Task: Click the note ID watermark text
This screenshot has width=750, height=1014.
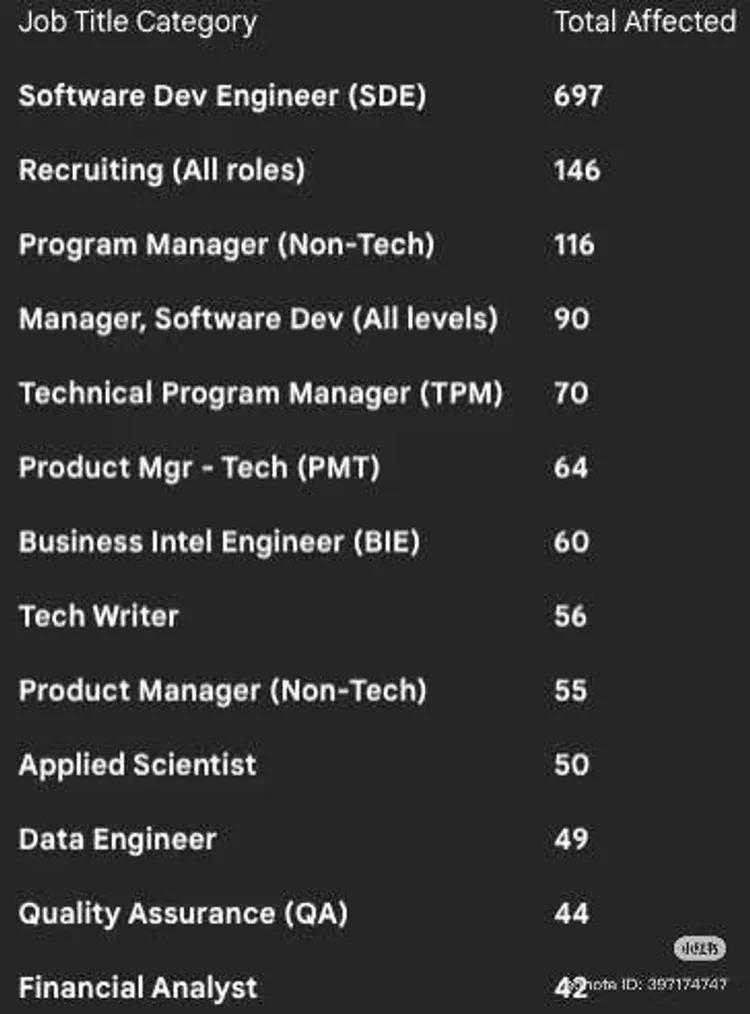Action: tap(655, 985)
